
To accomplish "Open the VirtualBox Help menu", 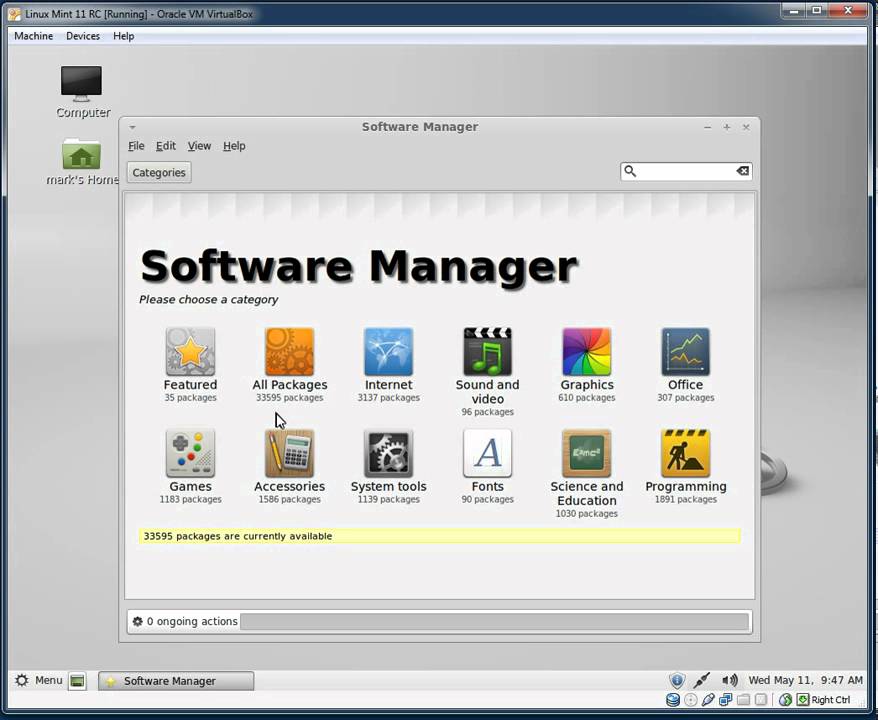I will pos(124,36).
